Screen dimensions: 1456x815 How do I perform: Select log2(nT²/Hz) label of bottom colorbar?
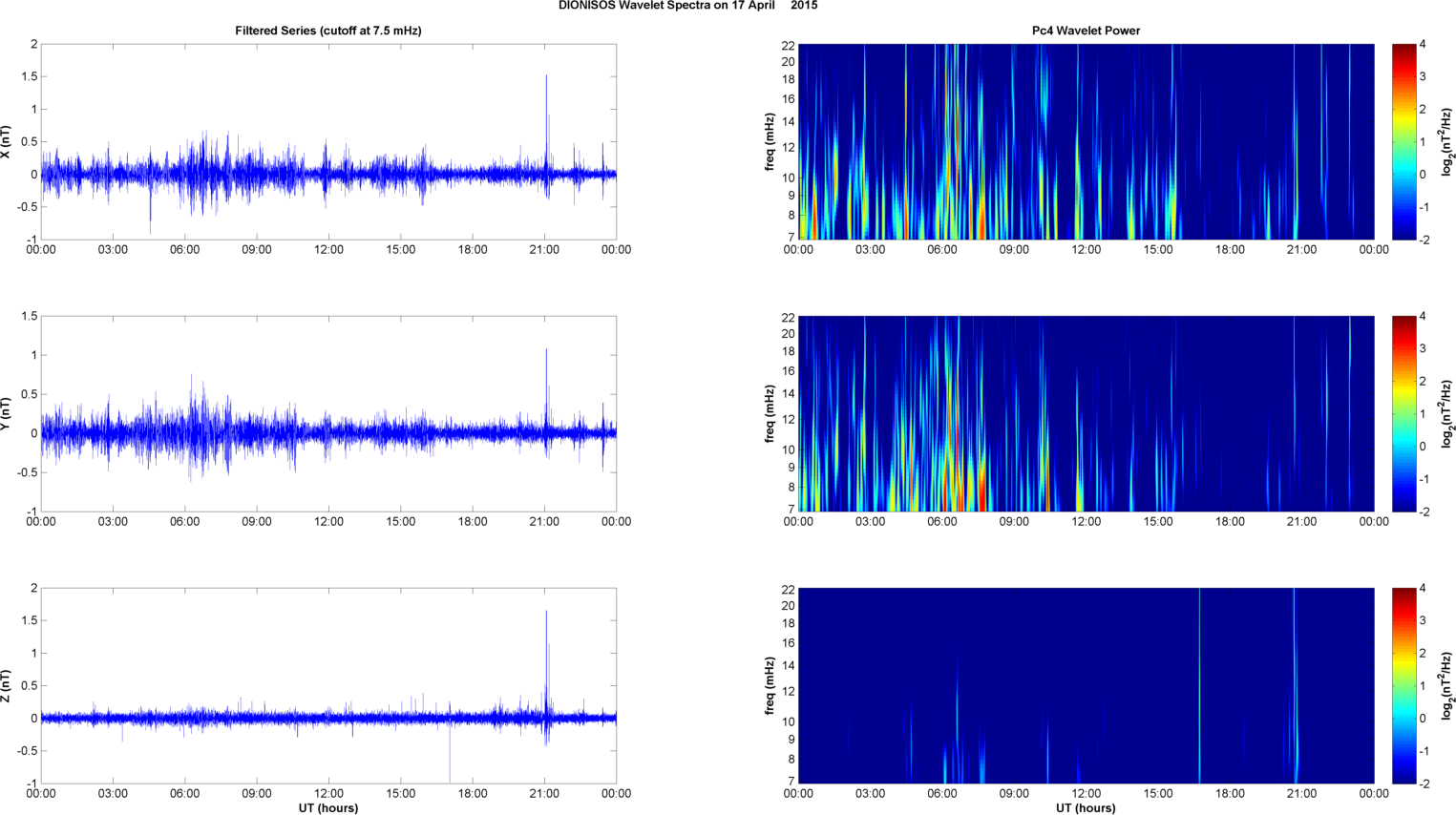1447,685
